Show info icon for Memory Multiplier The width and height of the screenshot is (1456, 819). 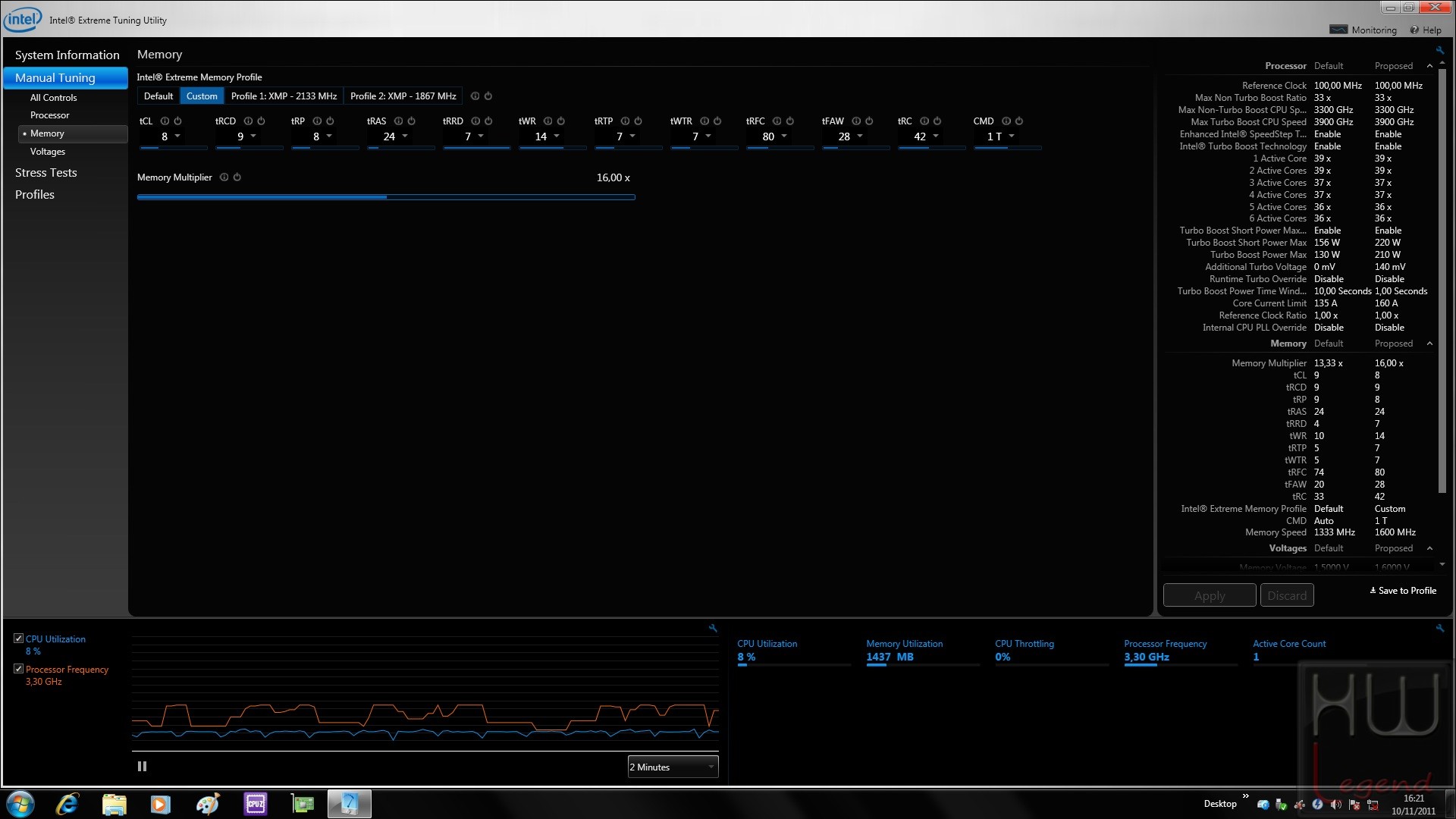tap(224, 177)
